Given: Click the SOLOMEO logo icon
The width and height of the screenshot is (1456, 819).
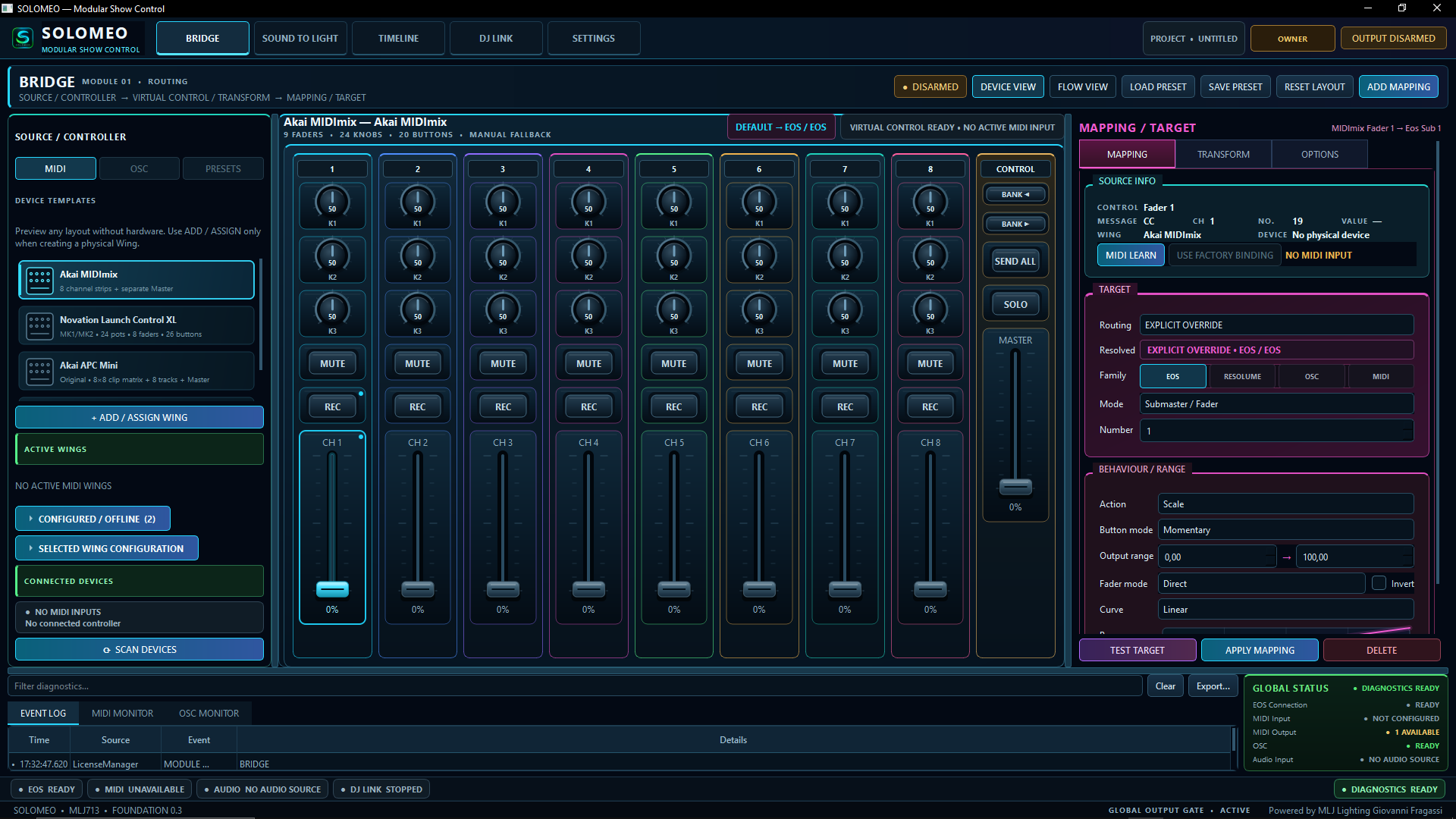Looking at the screenshot, I should (24, 38).
